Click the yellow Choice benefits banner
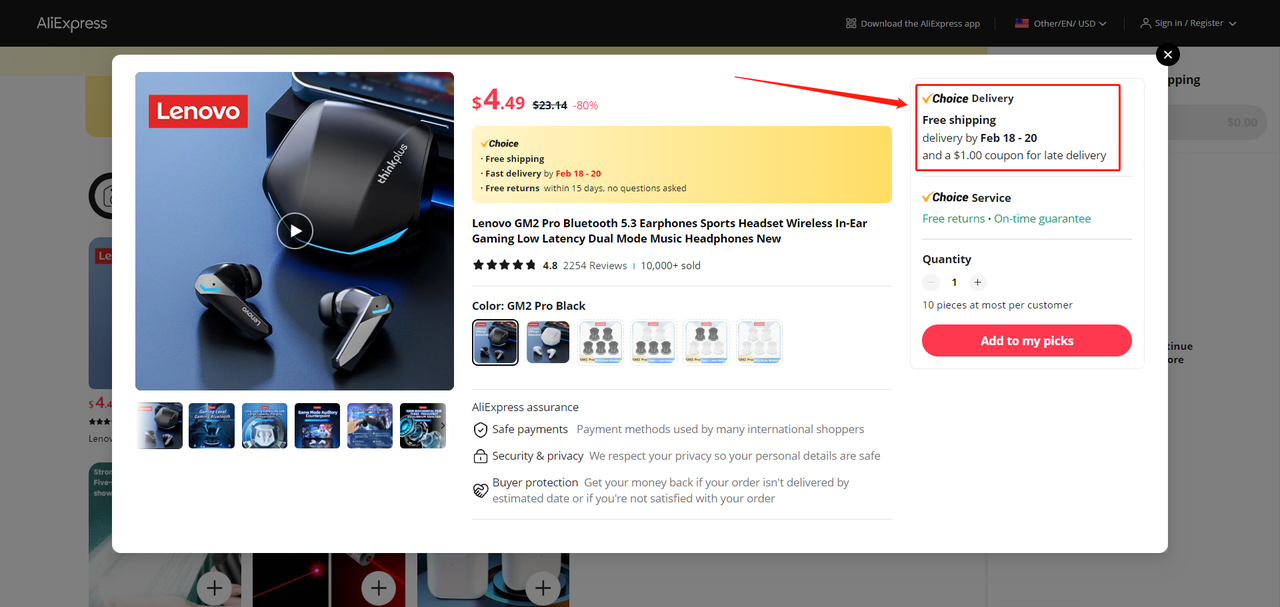 pyautogui.click(x=682, y=165)
